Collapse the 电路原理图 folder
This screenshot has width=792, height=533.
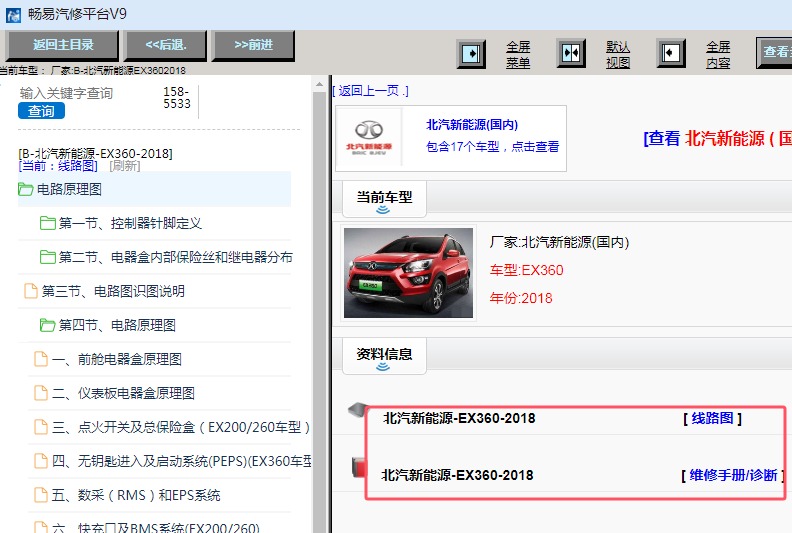pos(154,189)
